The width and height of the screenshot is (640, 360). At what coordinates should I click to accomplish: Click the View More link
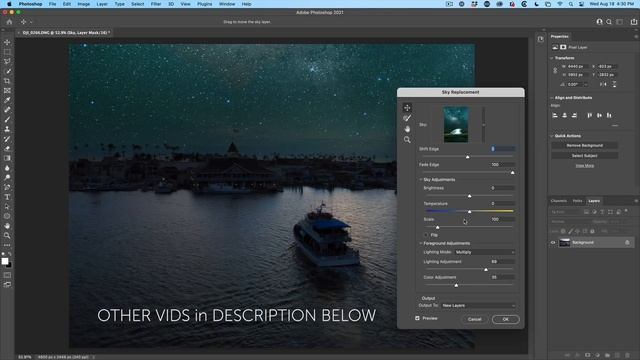[x=584, y=166]
